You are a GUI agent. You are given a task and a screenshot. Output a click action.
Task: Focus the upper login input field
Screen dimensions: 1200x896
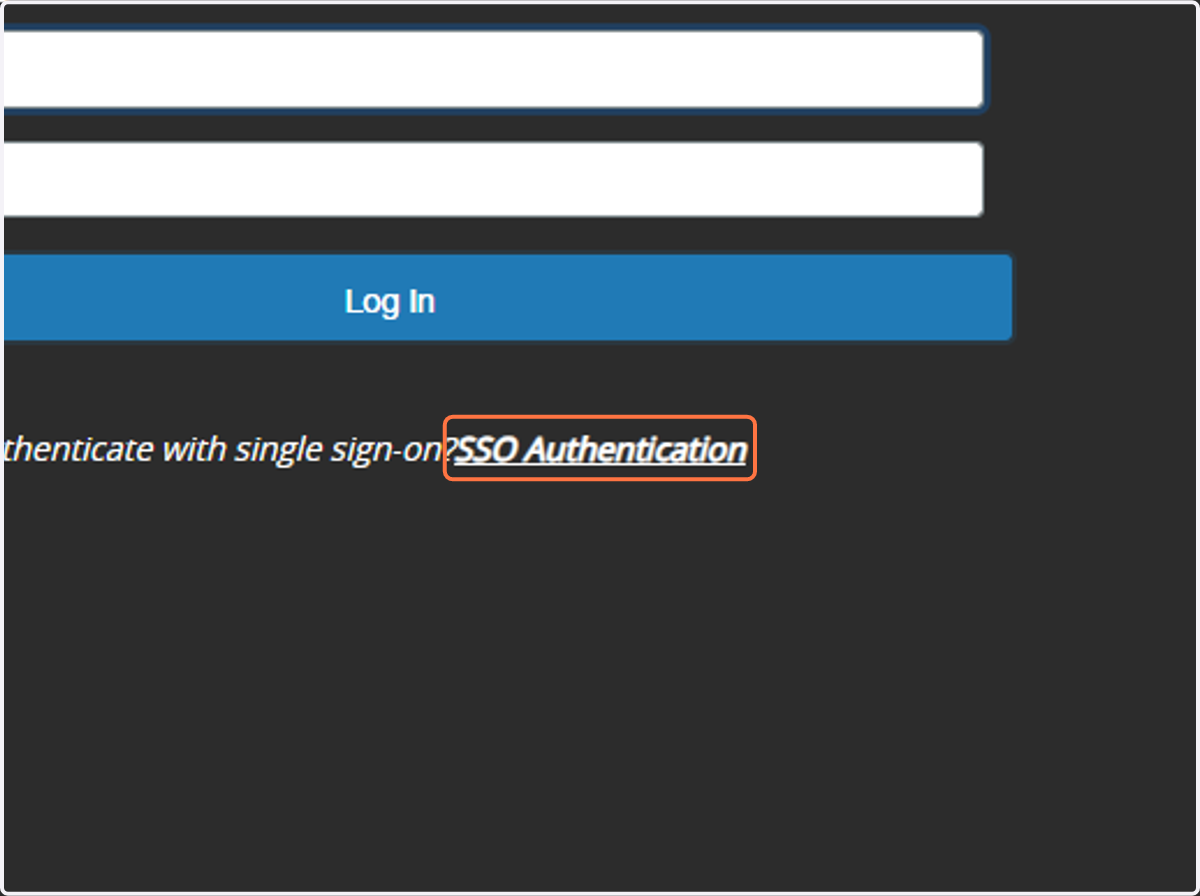(x=493, y=69)
